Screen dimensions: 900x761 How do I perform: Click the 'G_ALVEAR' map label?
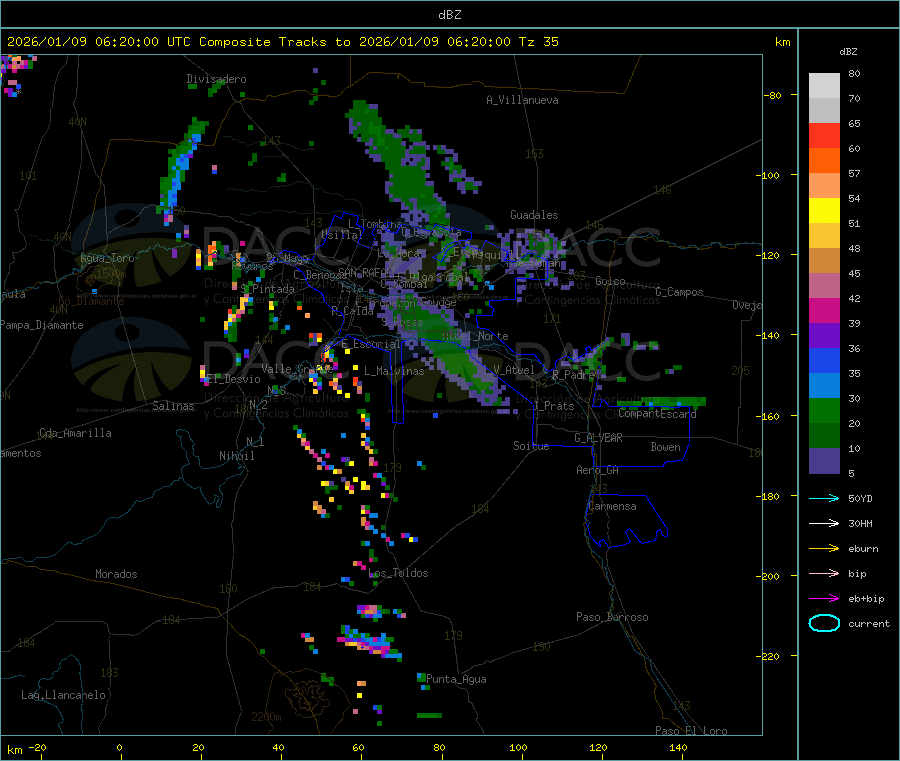click(598, 438)
